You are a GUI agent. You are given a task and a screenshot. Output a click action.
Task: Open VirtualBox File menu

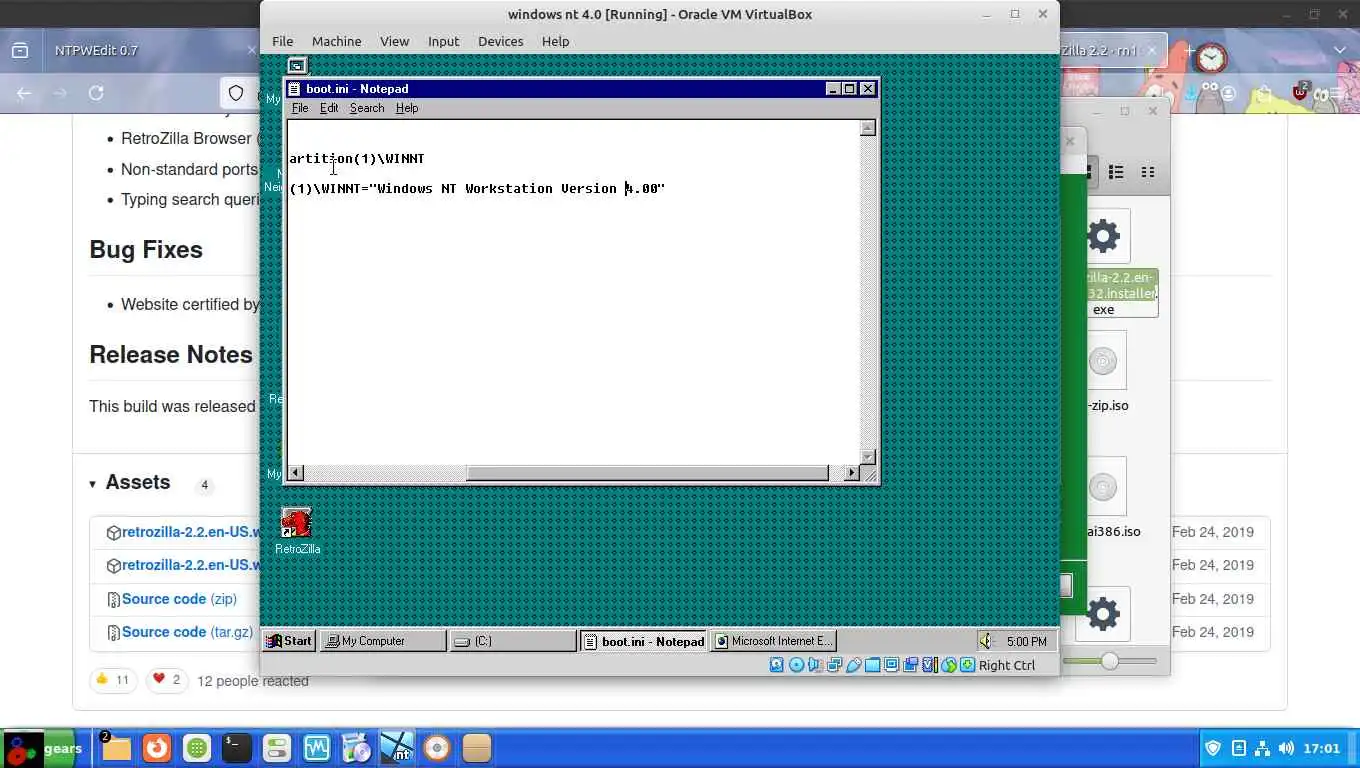click(283, 41)
